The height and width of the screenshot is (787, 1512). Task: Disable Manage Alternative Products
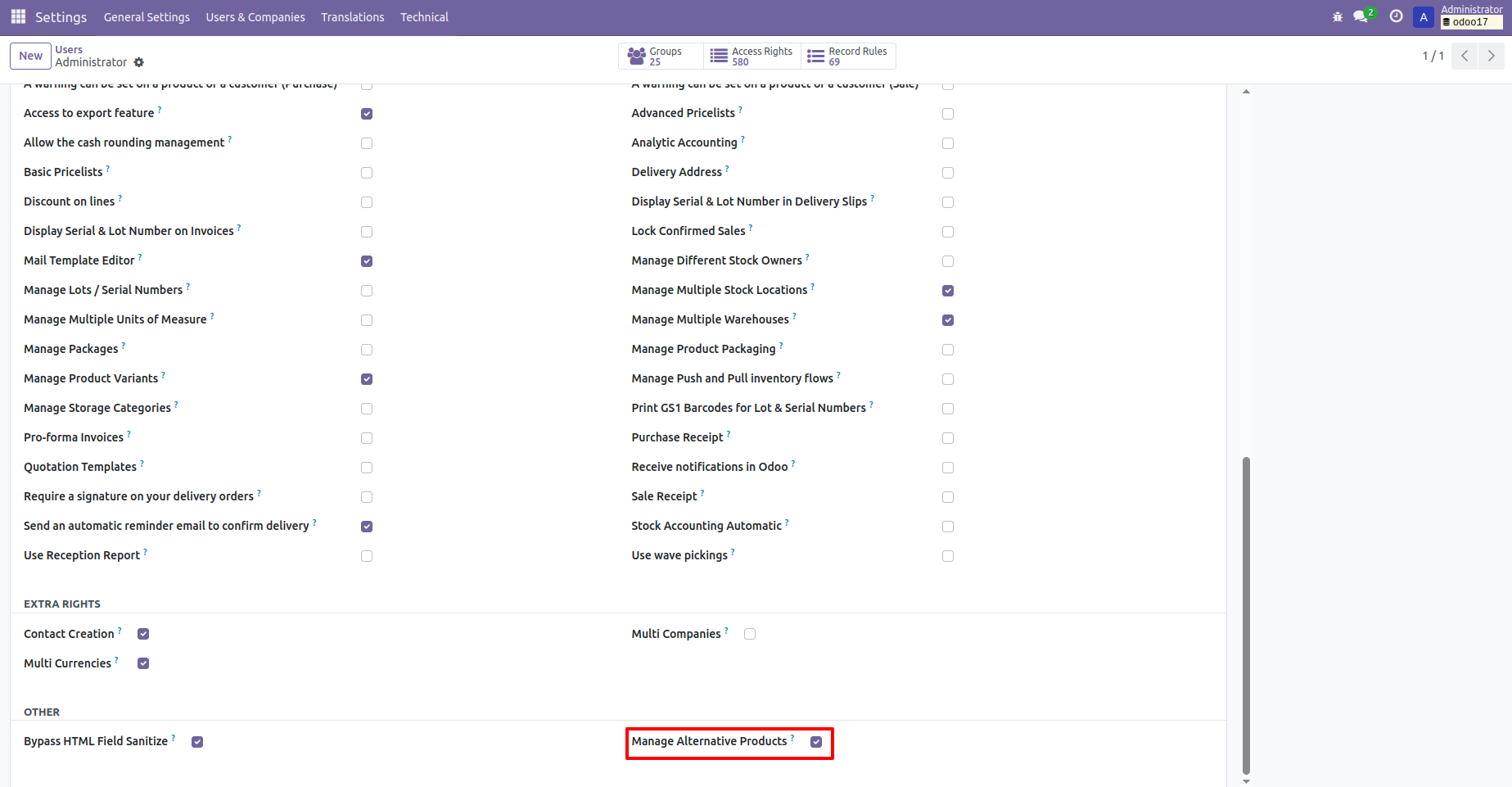[x=816, y=742]
